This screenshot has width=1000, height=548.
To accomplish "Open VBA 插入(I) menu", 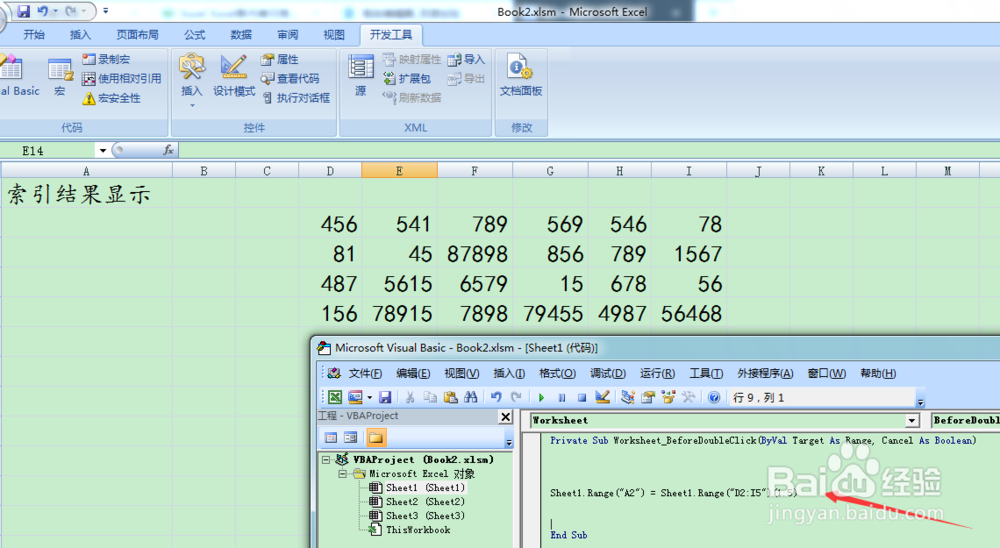I will 509,374.
